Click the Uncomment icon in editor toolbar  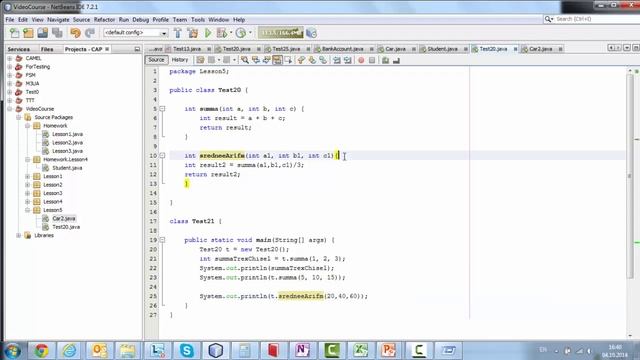point(396,60)
